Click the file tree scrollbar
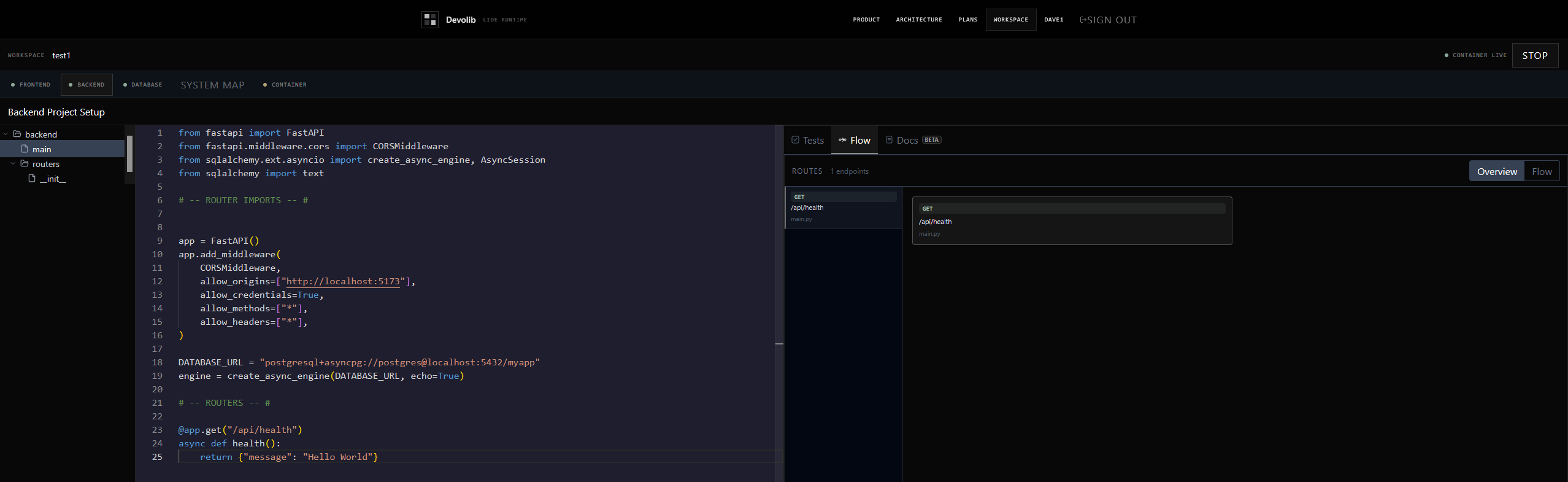The image size is (1568, 482). [129, 154]
